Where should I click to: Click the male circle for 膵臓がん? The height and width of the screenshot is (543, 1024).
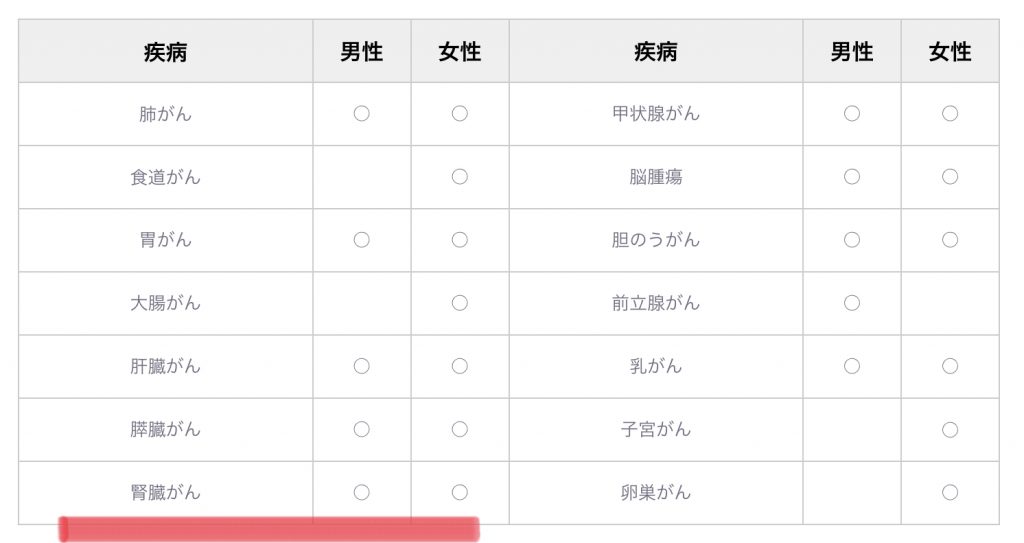[361, 429]
